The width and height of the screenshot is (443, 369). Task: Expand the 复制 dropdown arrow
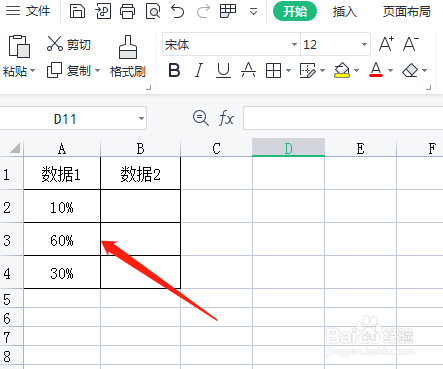[97, 70]
